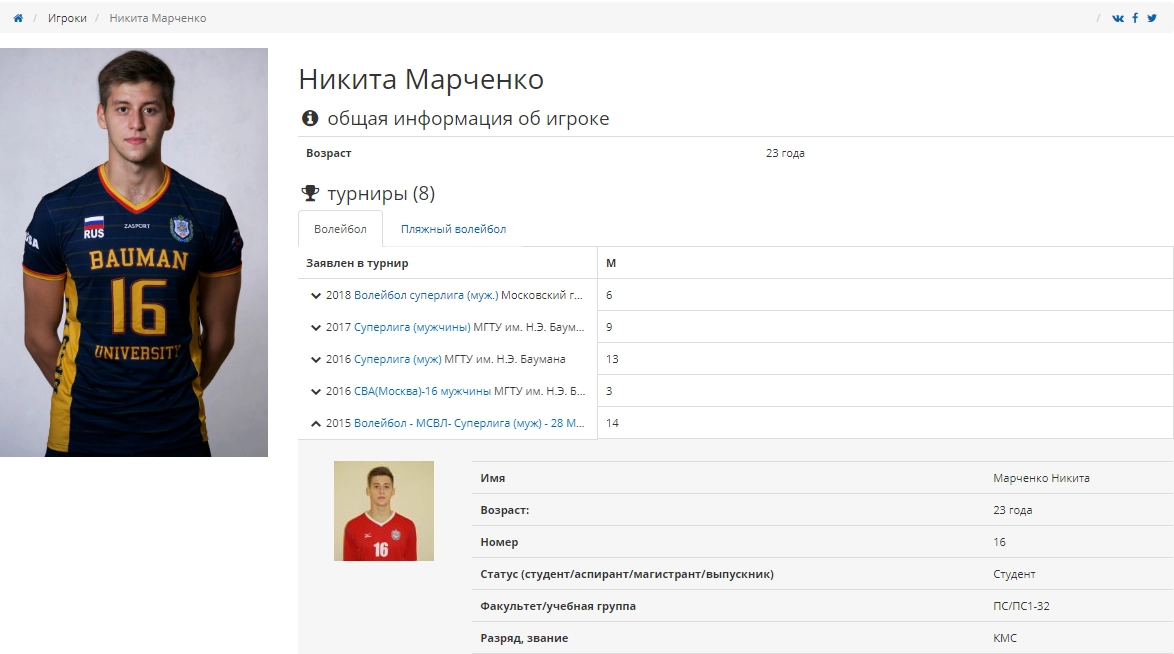Click the home icon in breadcrumb
The image size is (1174, 654).
coord(18,18)
